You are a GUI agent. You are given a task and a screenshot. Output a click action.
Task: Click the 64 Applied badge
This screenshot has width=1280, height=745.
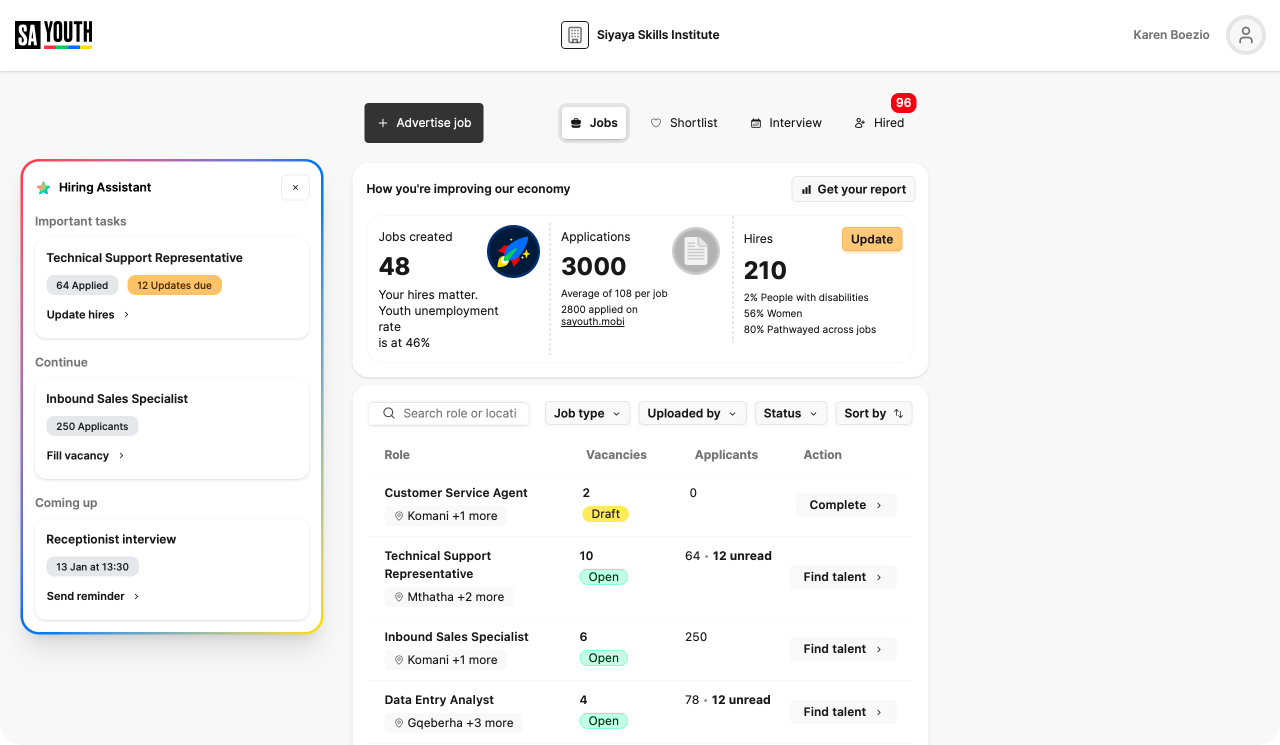click(82, 285)
